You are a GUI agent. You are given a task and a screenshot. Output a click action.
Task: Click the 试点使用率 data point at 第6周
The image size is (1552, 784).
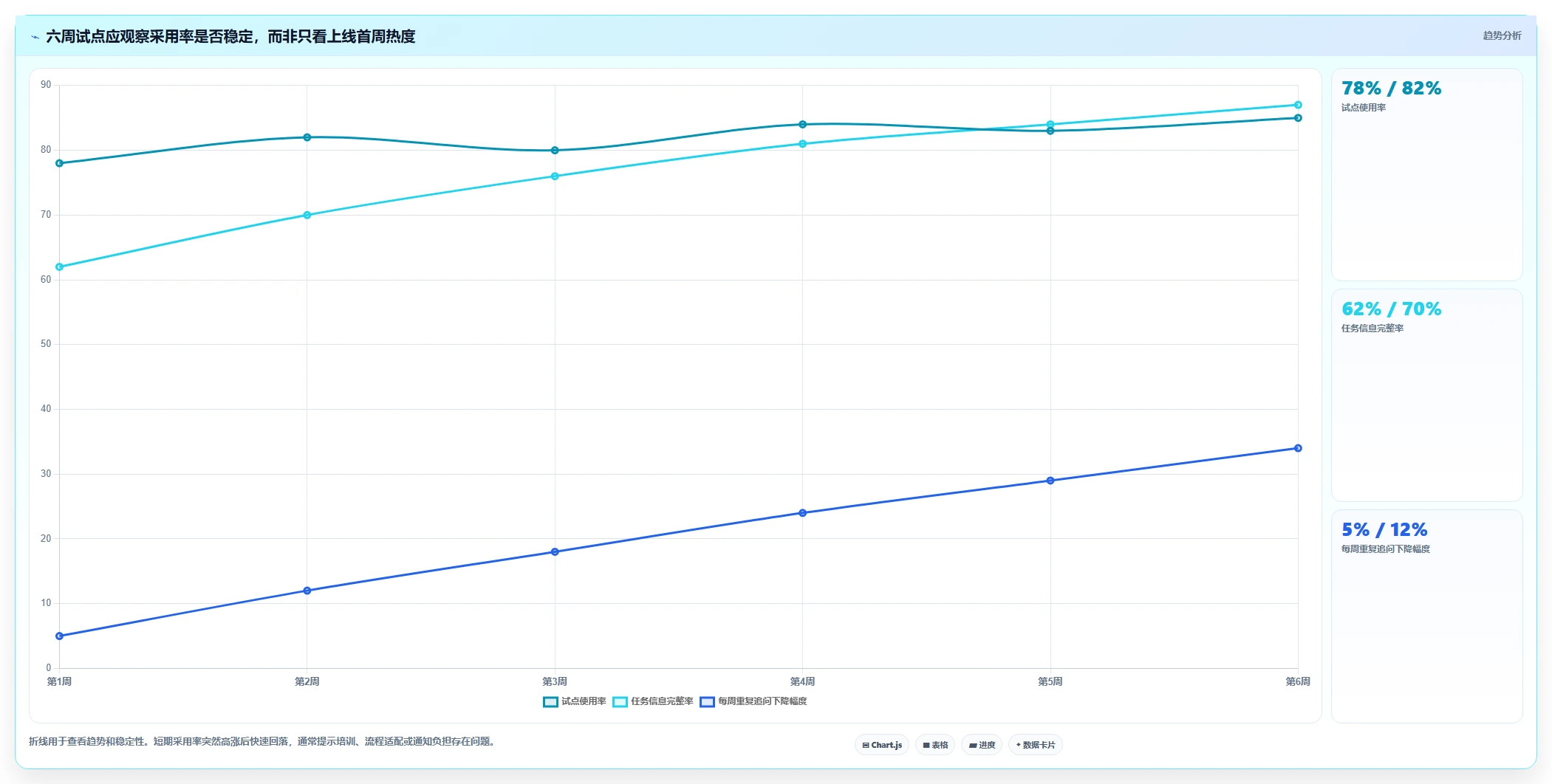pyautogui.click(x=1298, y=118)
